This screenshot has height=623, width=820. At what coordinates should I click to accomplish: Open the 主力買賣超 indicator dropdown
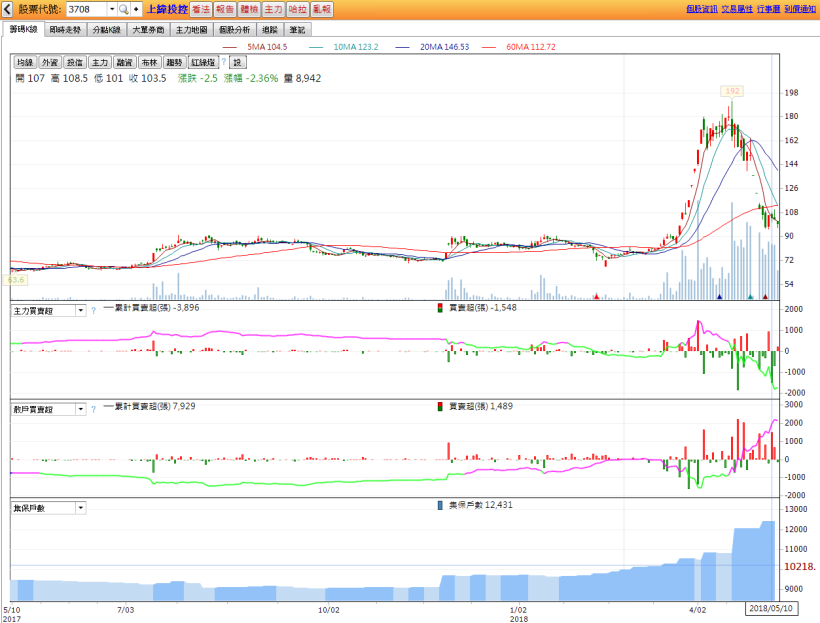(80, 311)
